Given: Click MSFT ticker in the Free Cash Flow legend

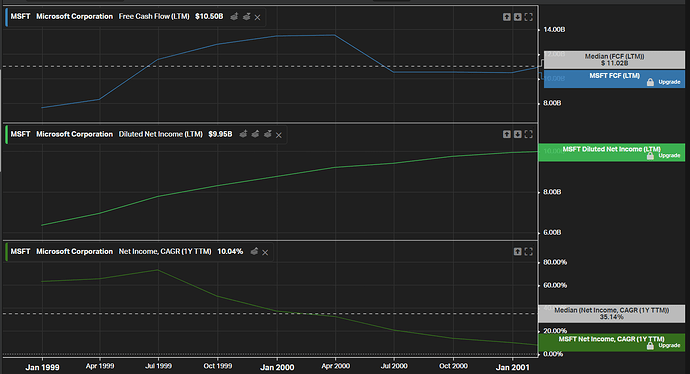Looking at the screenshot, I should (x=20, y=17).
